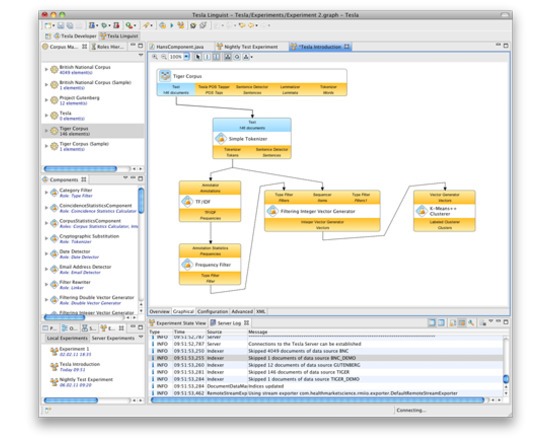Select the Server Log tab
Viewport: 550px width, 440px height.
tap(230, 323)
